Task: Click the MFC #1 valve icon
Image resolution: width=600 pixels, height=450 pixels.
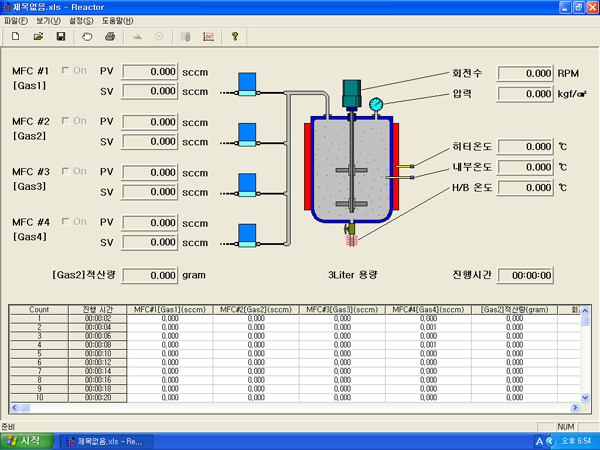Action: (246, 83)
